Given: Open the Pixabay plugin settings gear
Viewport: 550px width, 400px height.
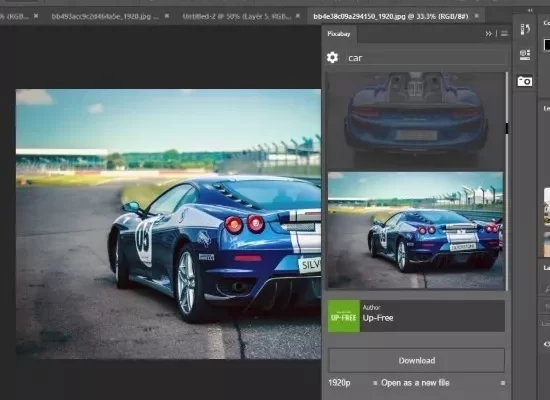Looking at the screenshot, I should pyautogui.click(x=332, y=58).
